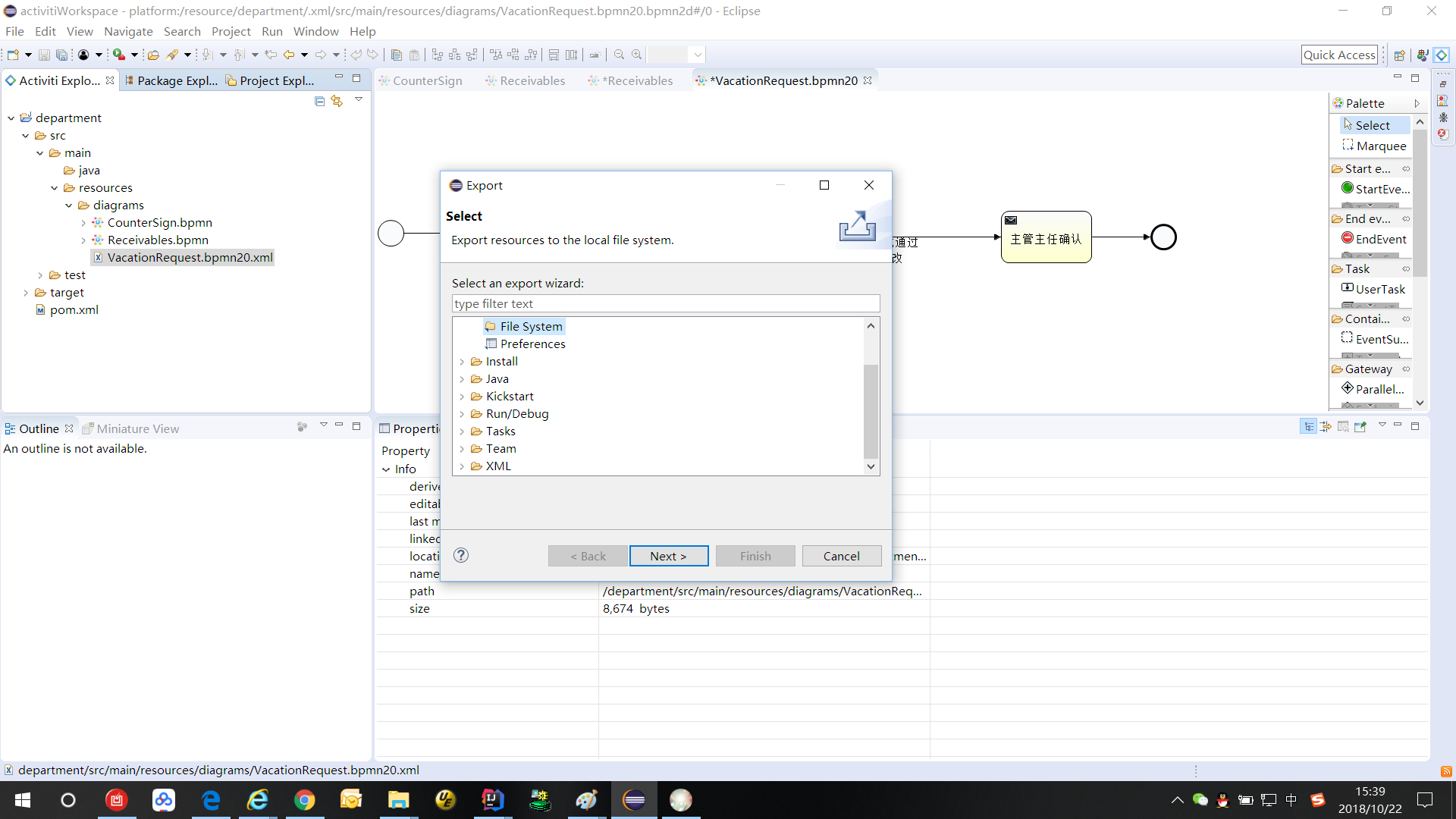Click the end event circle on canvas
This screenshot has height=819, width=1456.
tap(1163, 237)
